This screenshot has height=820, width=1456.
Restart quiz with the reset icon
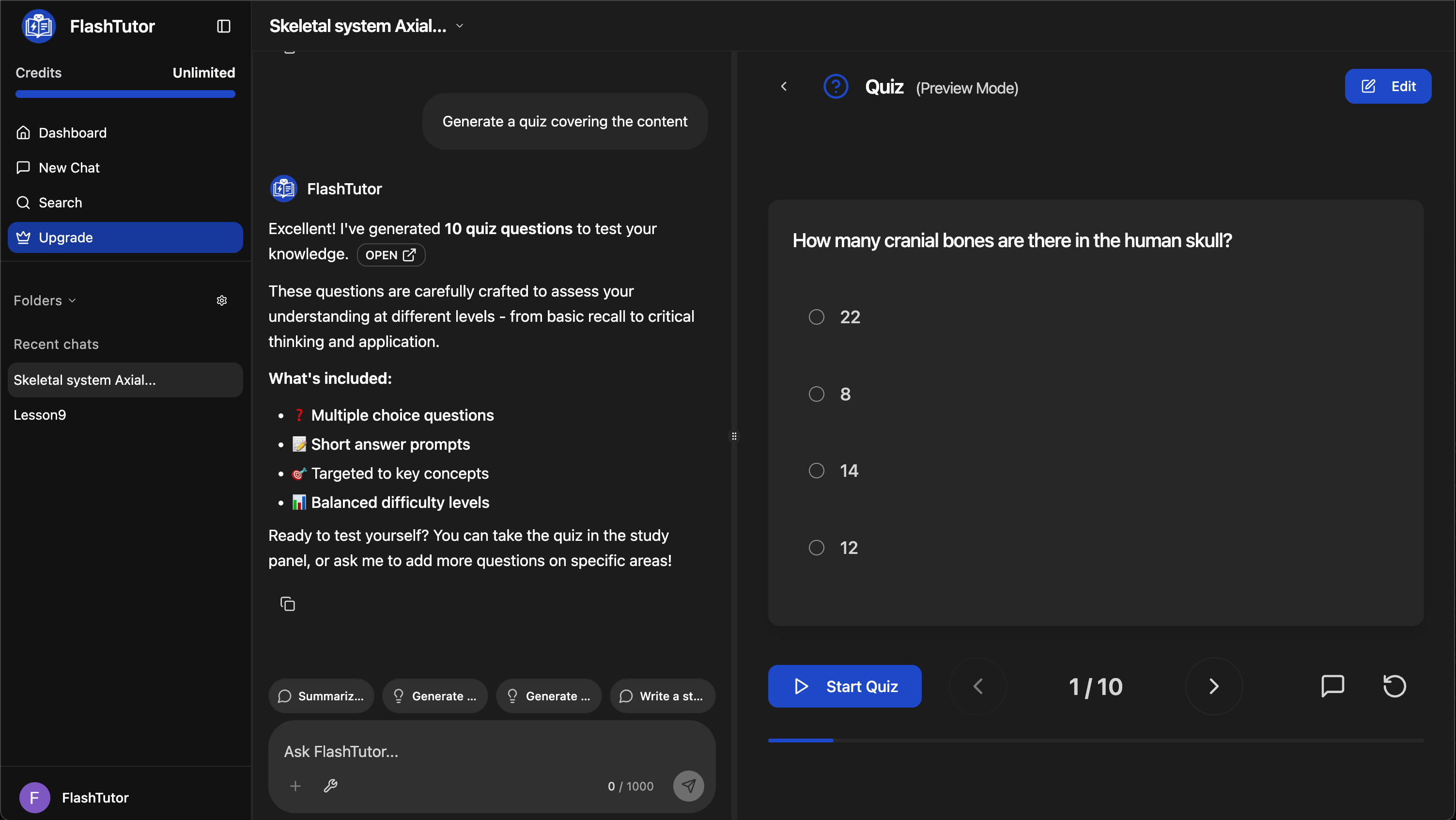(1394, 686)
